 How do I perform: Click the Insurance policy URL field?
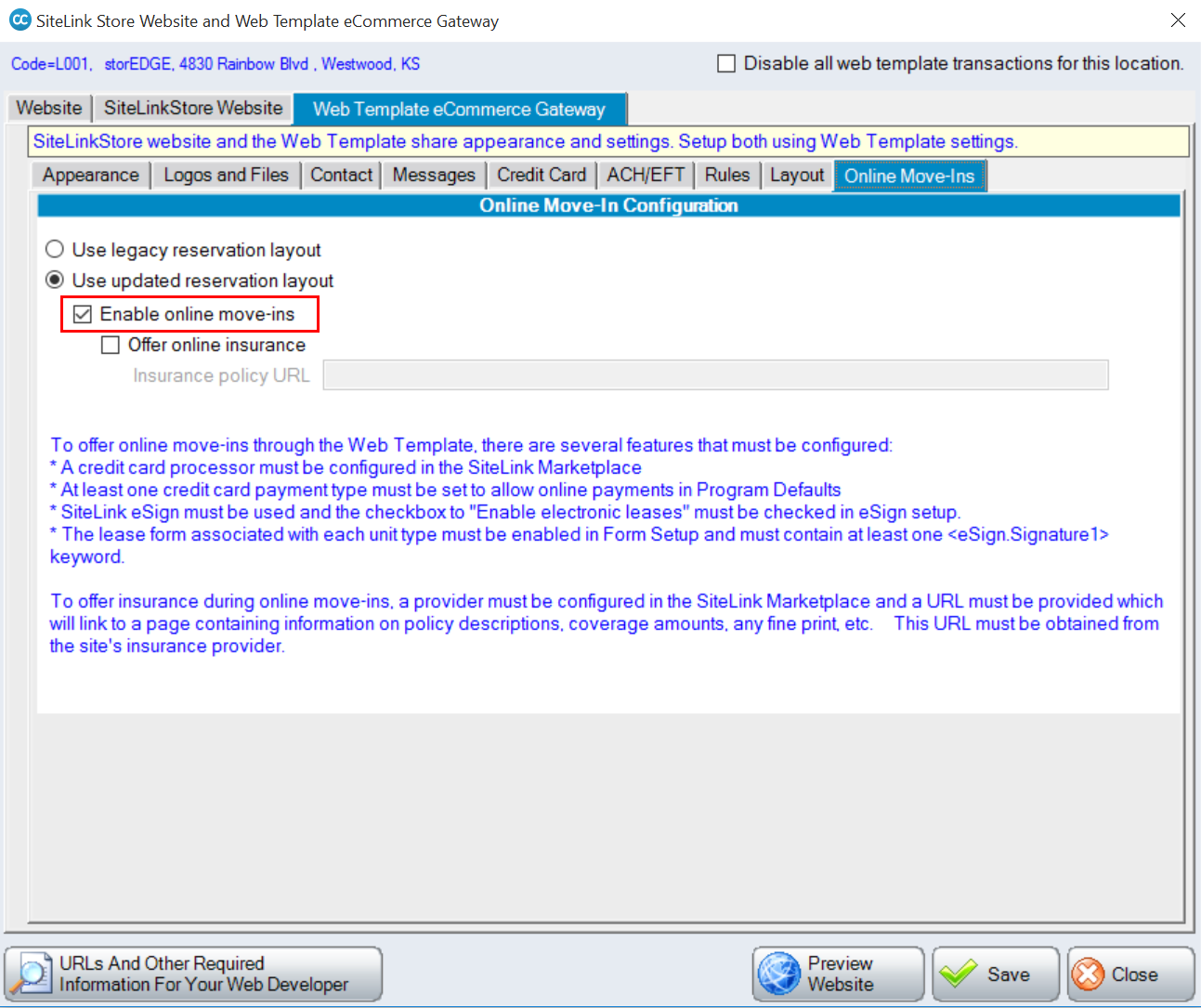[x=715, y=375]
